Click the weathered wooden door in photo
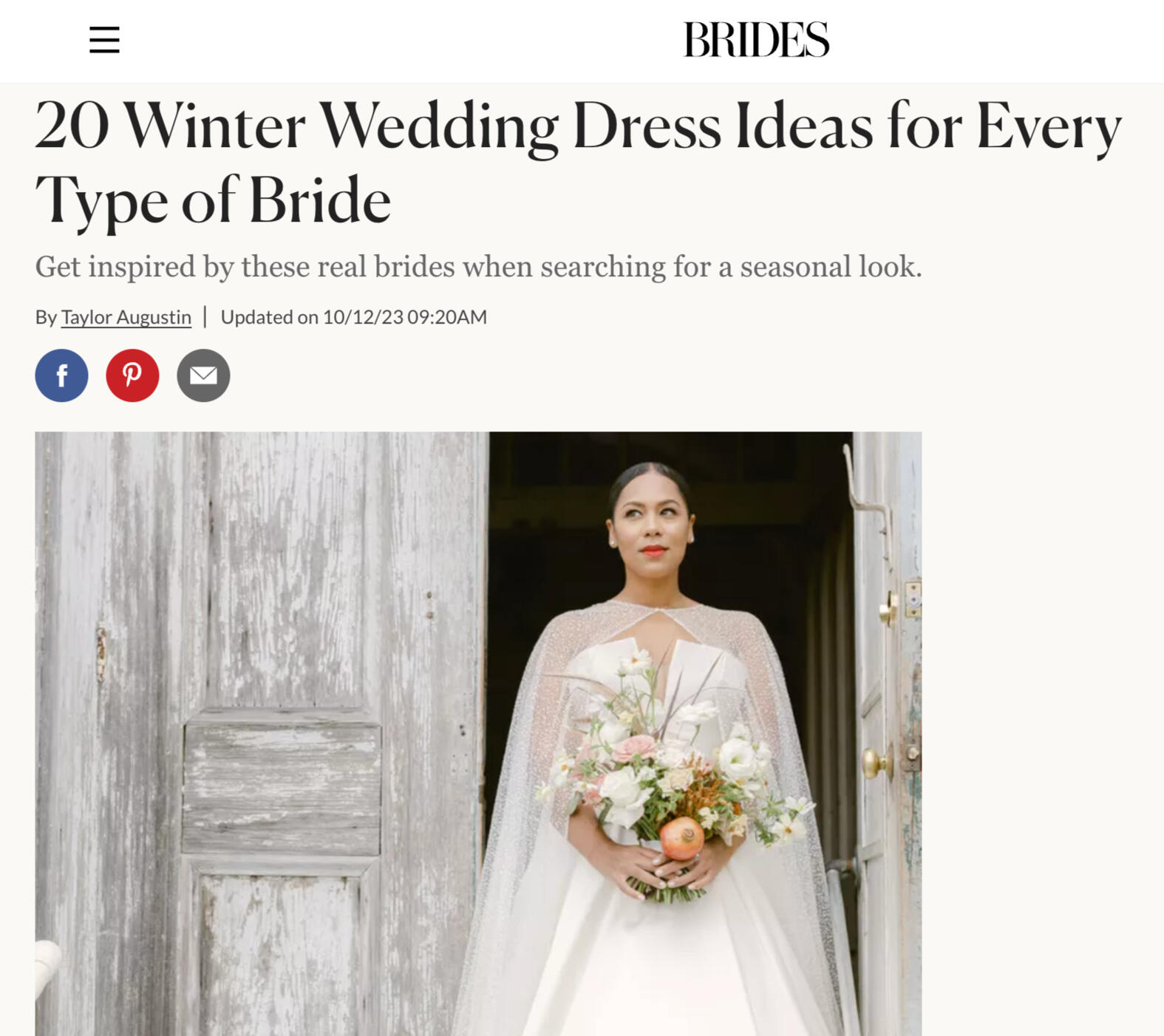The image size is (1164, 1036). click(262, 734)
